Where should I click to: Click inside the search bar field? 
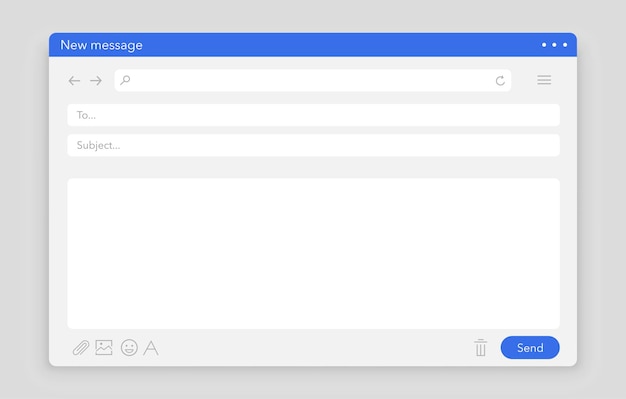click(313, 80)
